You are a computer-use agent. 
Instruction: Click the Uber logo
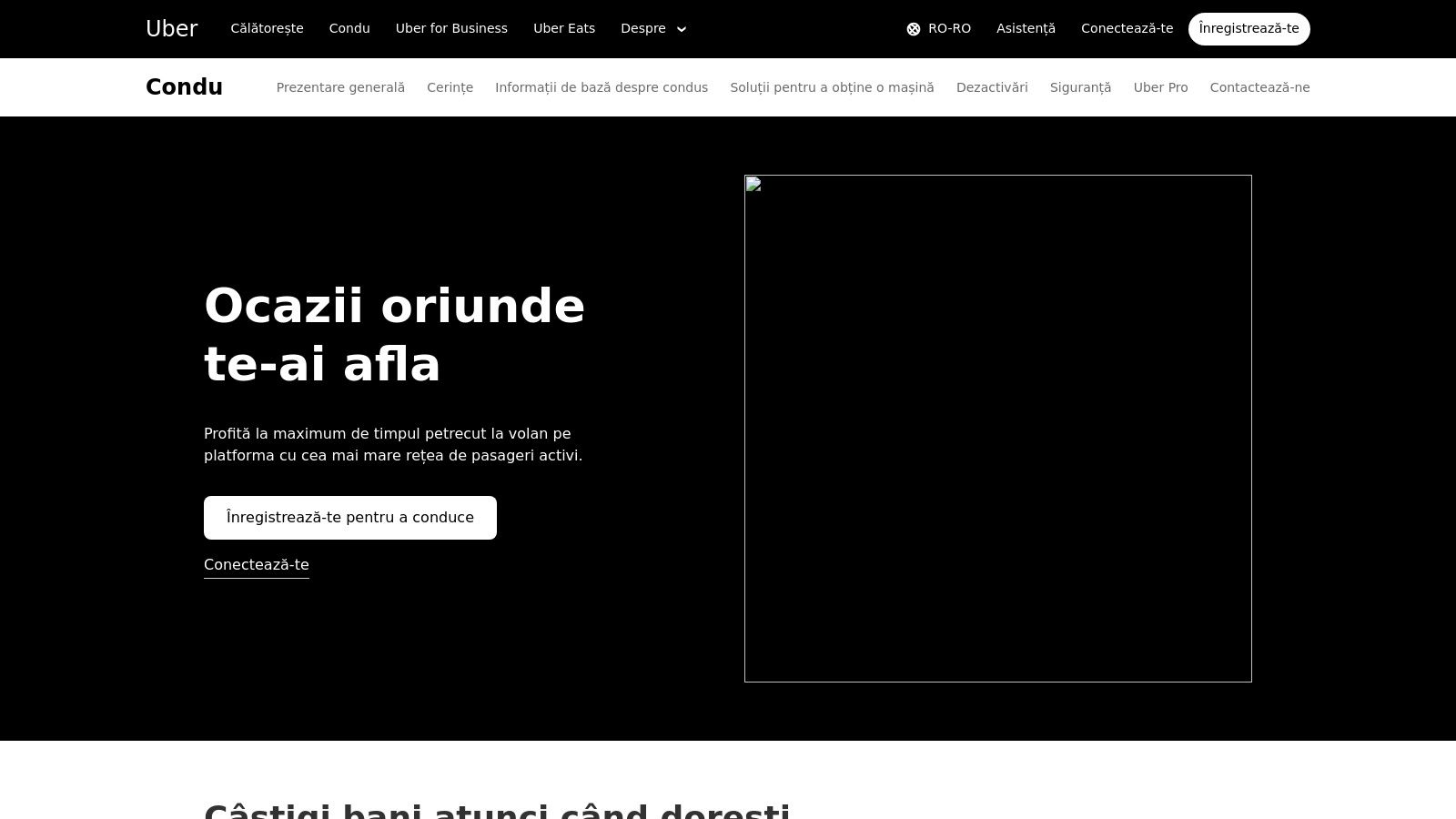pos(171,29)
